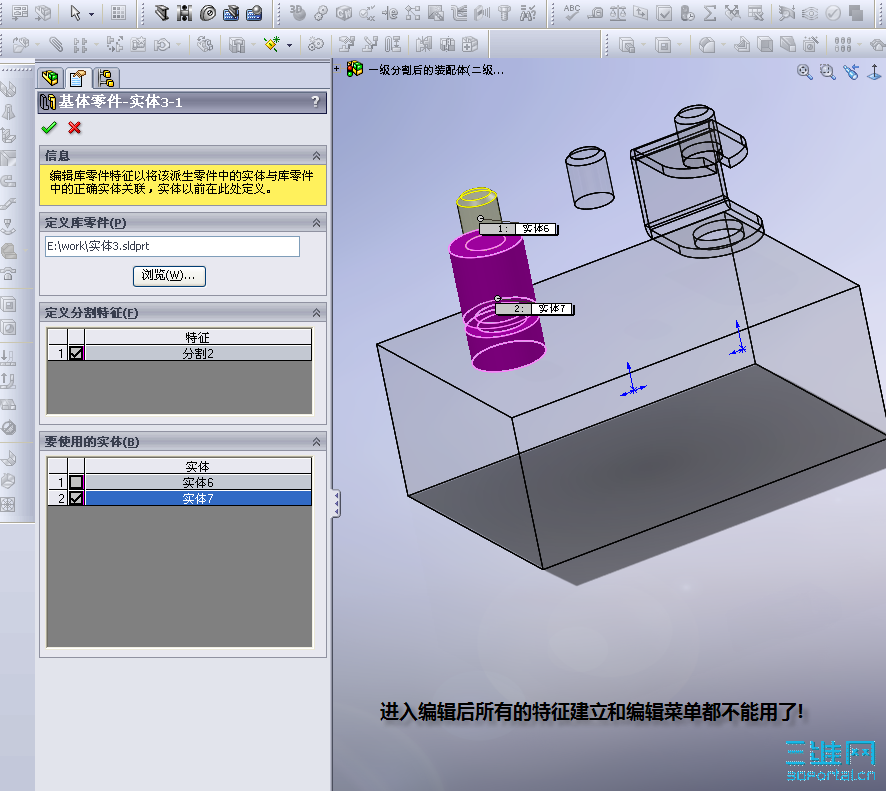Open the view display style dropdown
The height and width of the screenshot is (791, 886).
click(x=677, y=45)
